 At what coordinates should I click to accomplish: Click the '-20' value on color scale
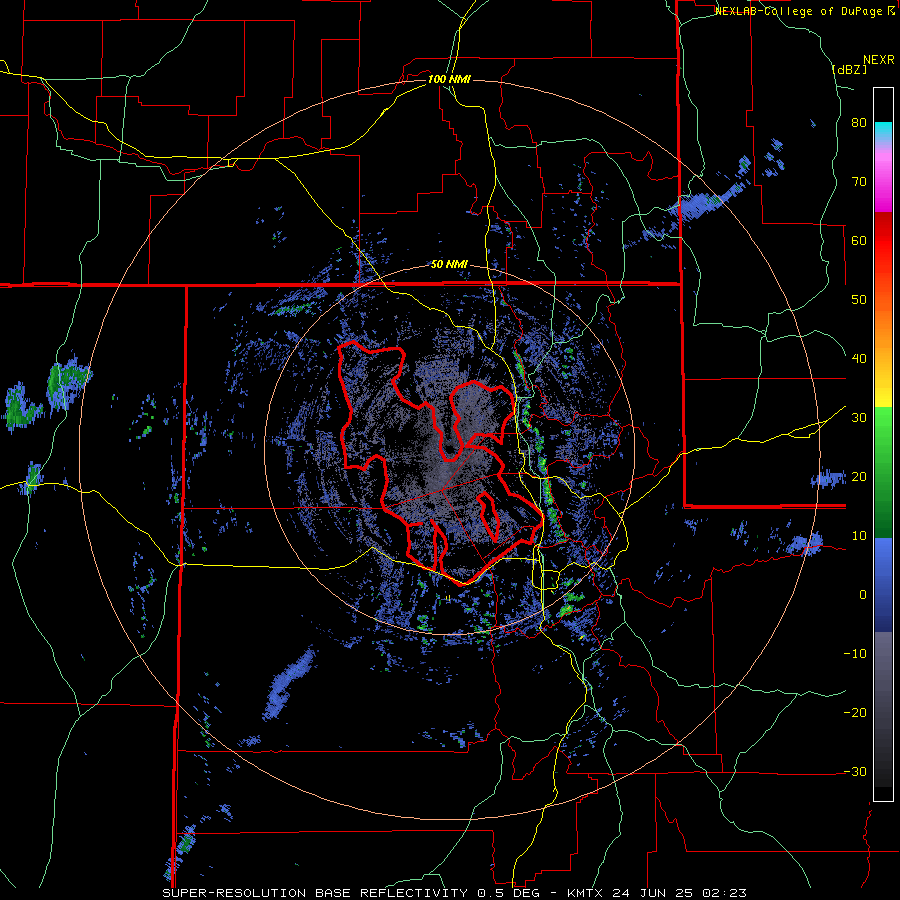click(x=855, y=712)
